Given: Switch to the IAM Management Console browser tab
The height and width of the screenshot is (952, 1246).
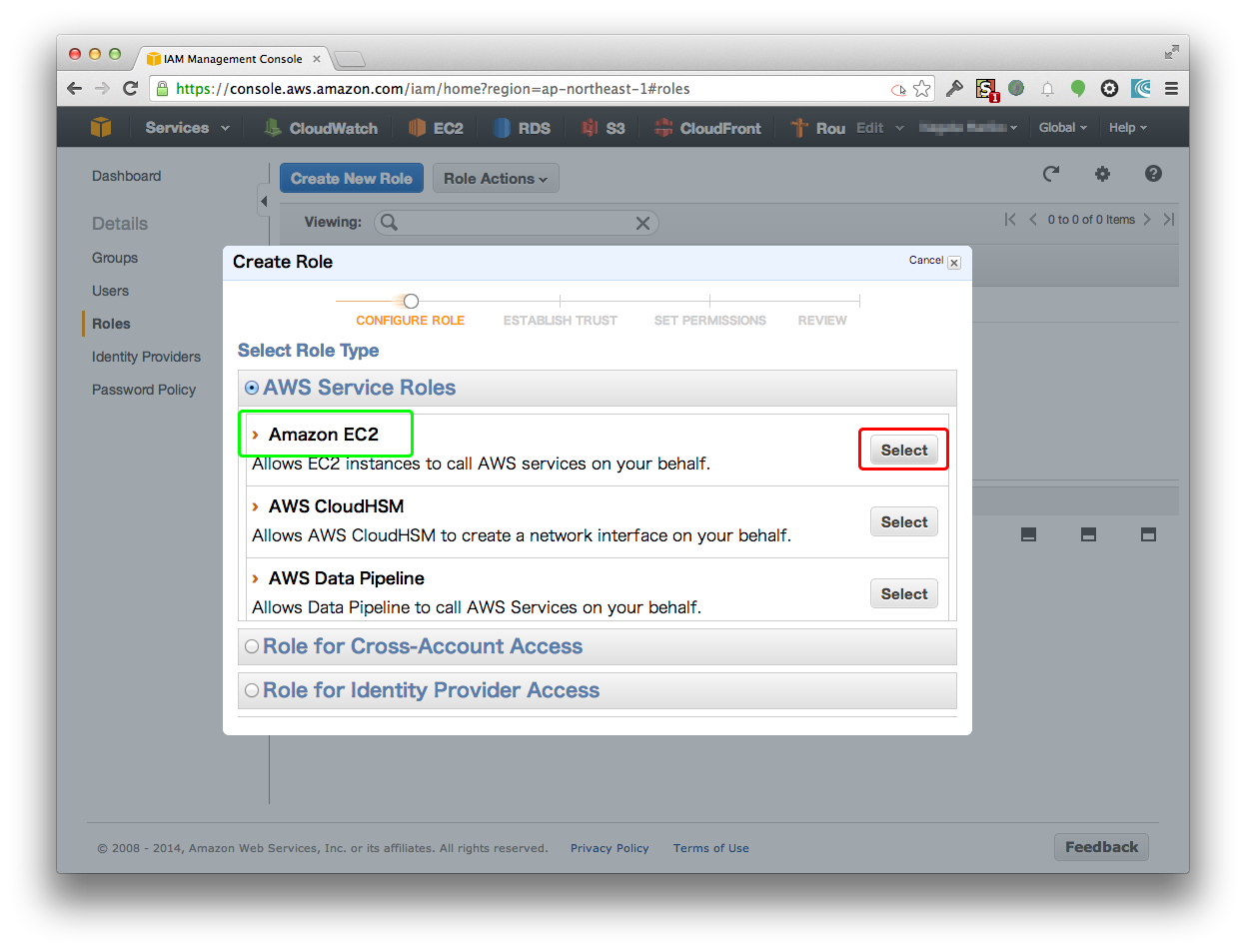Looking at the screenshot, I should 234,58.
